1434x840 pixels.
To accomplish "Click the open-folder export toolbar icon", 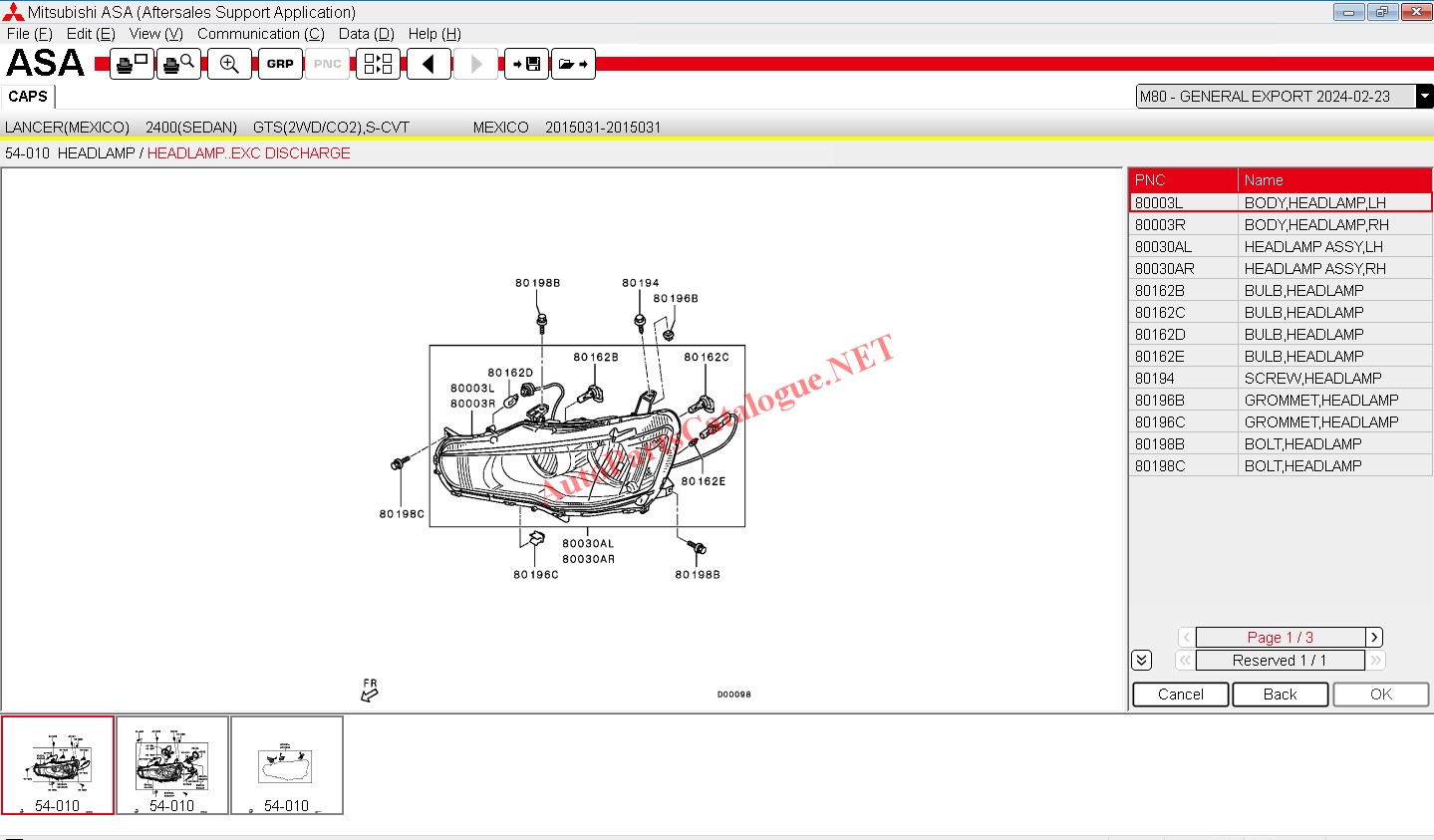I will (x=573, y=64).
